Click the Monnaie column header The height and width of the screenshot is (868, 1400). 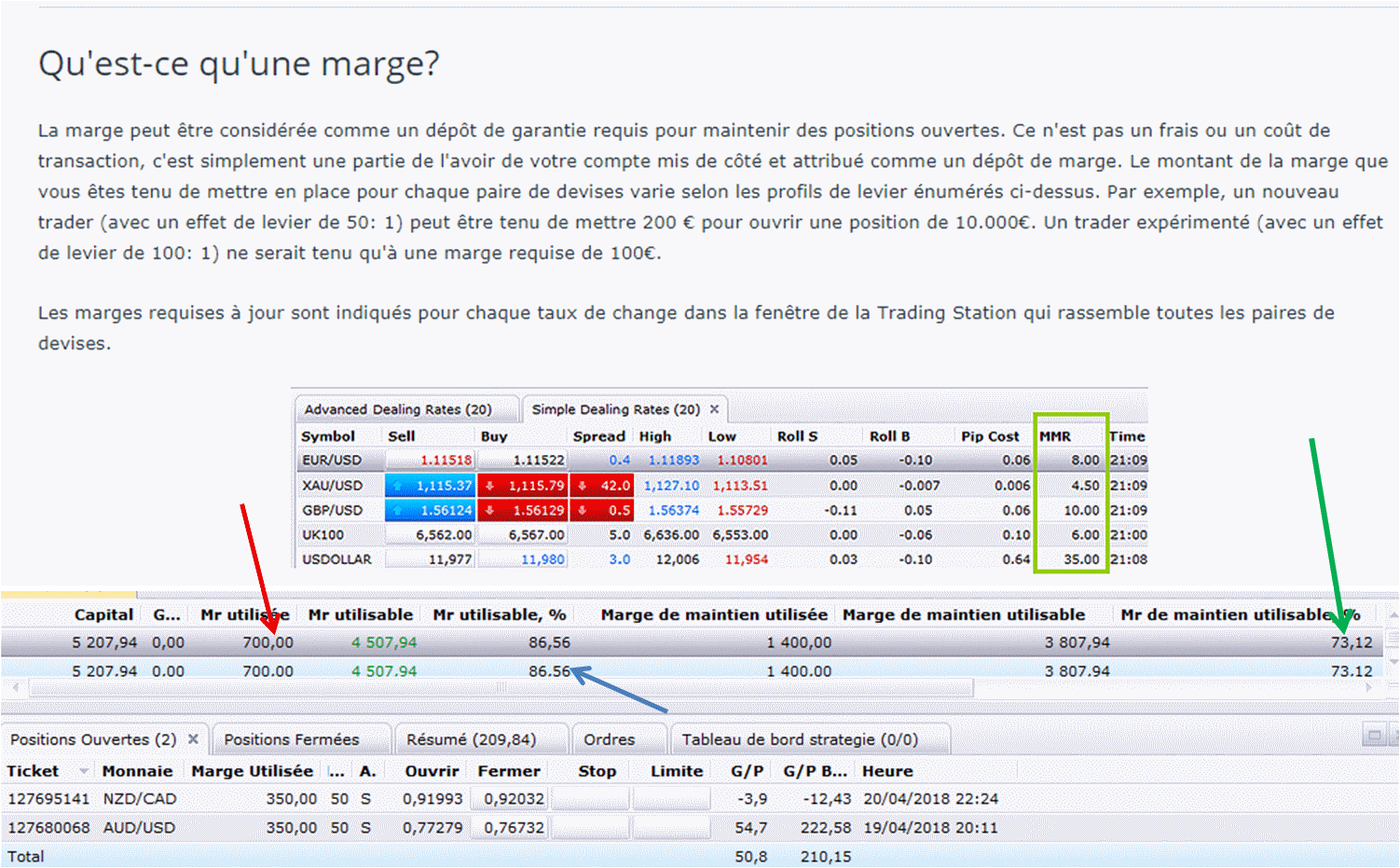(137, 771)
